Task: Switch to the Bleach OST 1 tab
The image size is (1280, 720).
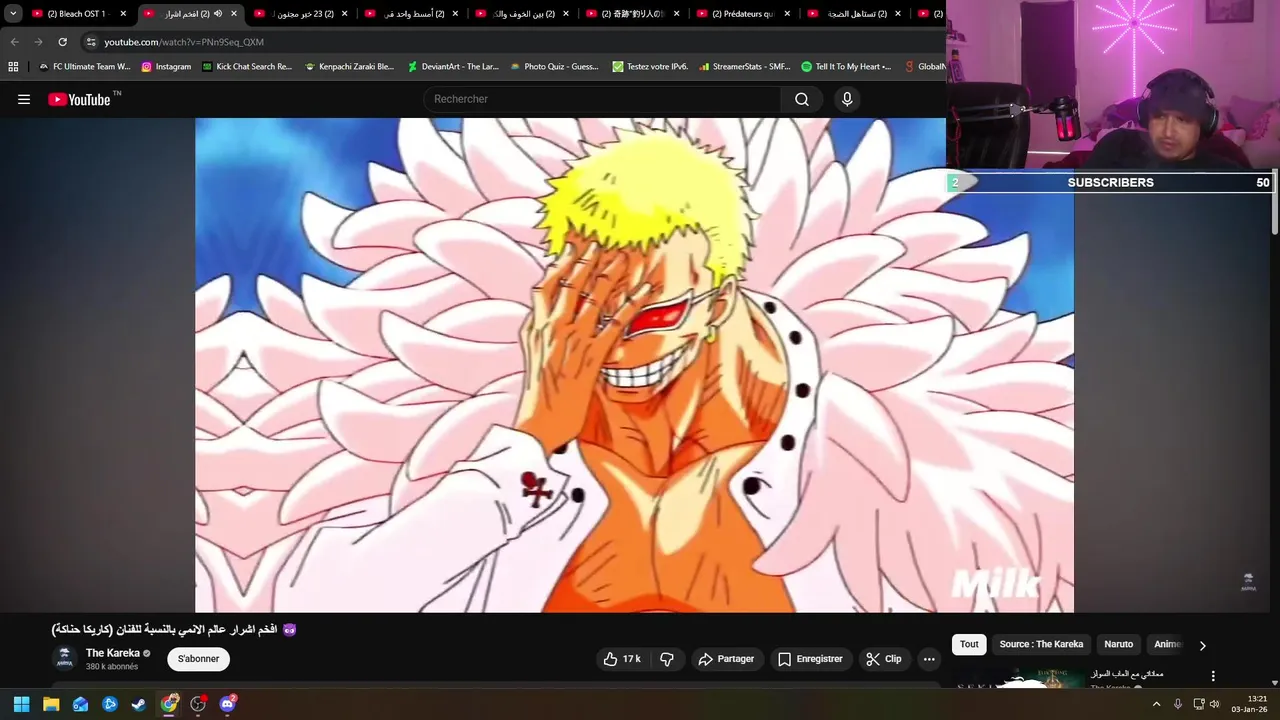Action: coord(77,14)
